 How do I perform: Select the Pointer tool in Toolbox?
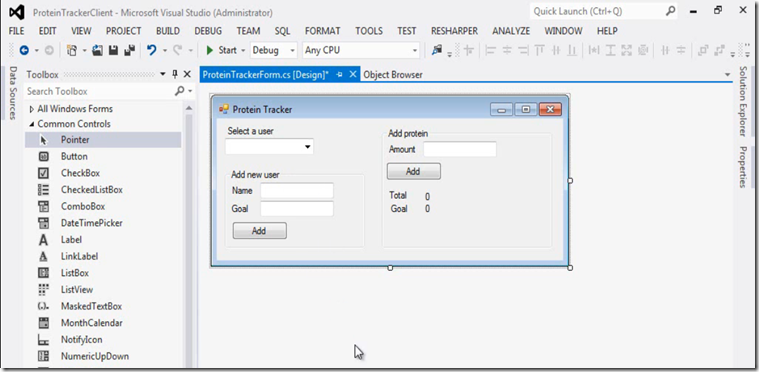[x=103, y=140]
